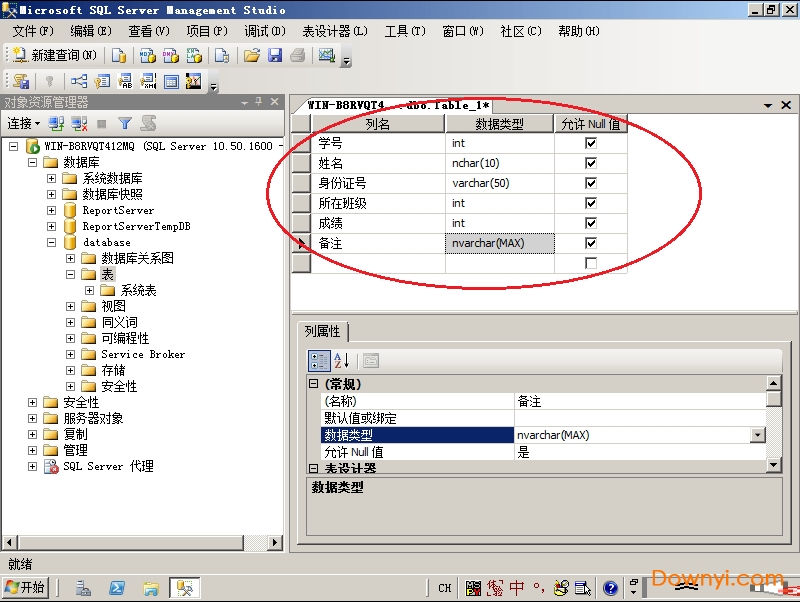Open the 表设计器 menu
Screen dimensions: 800x602
pos(334,31)
